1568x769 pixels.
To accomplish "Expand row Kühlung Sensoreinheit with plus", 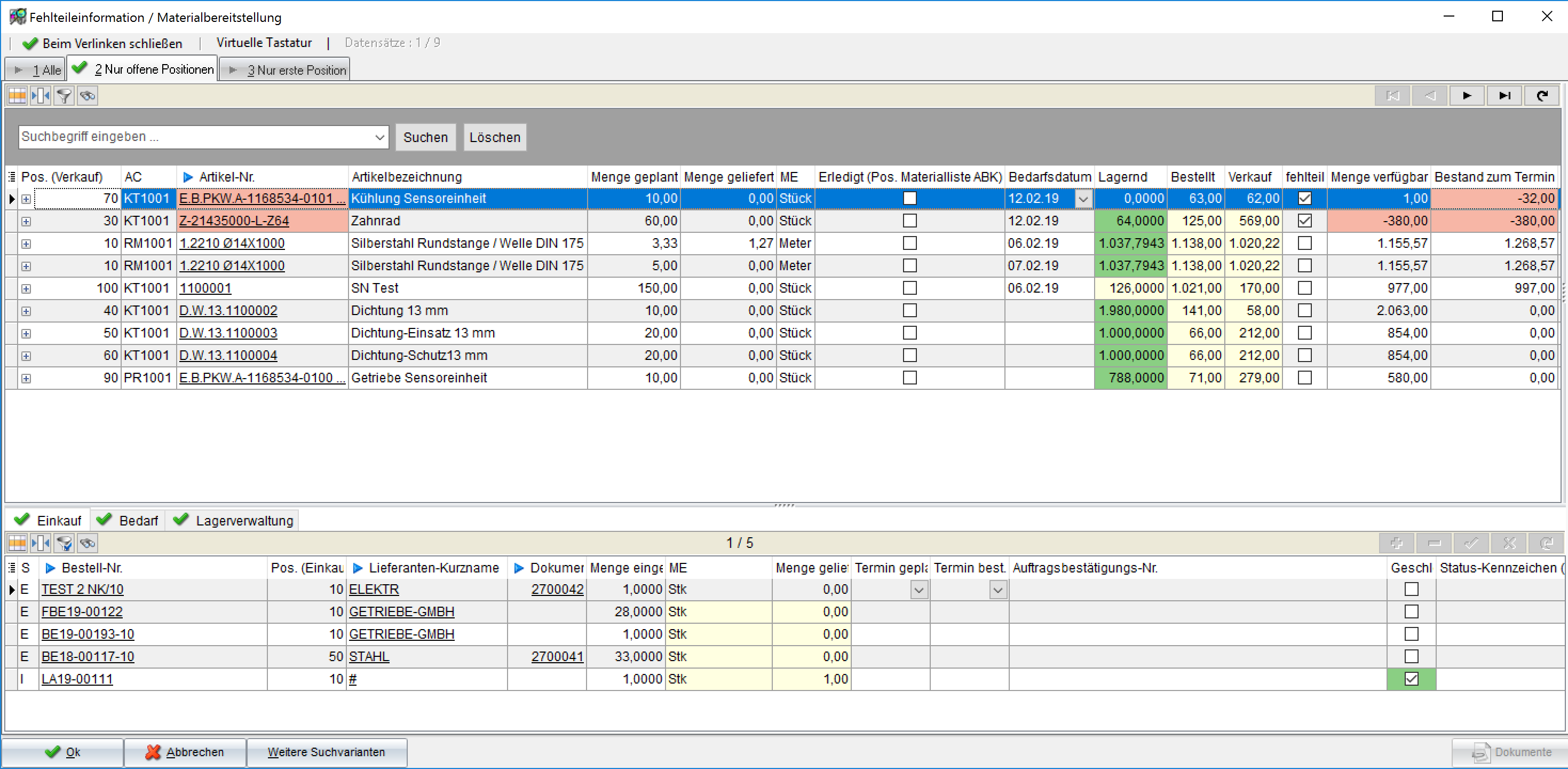I will tap(26, 199).
